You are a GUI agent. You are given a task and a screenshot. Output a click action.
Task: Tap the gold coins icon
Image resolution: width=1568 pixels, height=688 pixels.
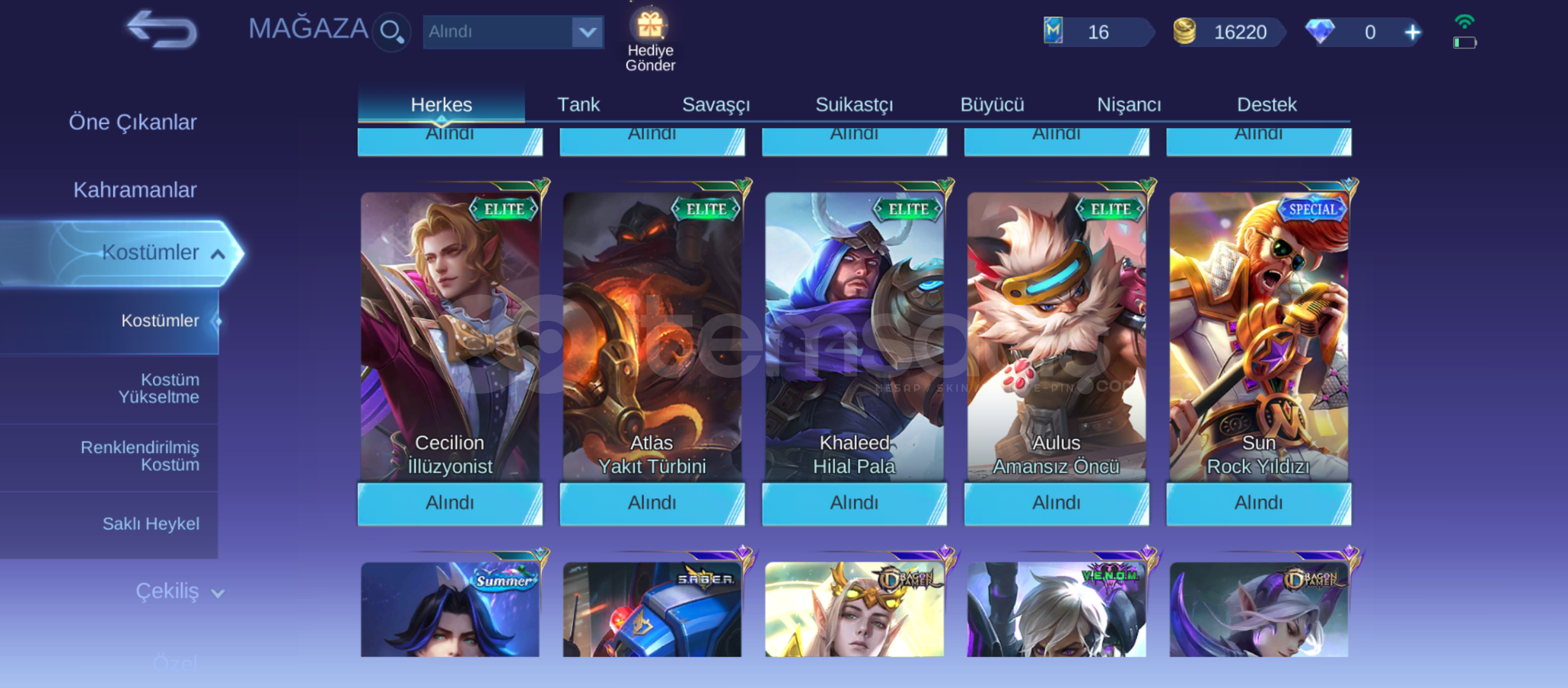pyautogui.click(x=1185, y=31)
